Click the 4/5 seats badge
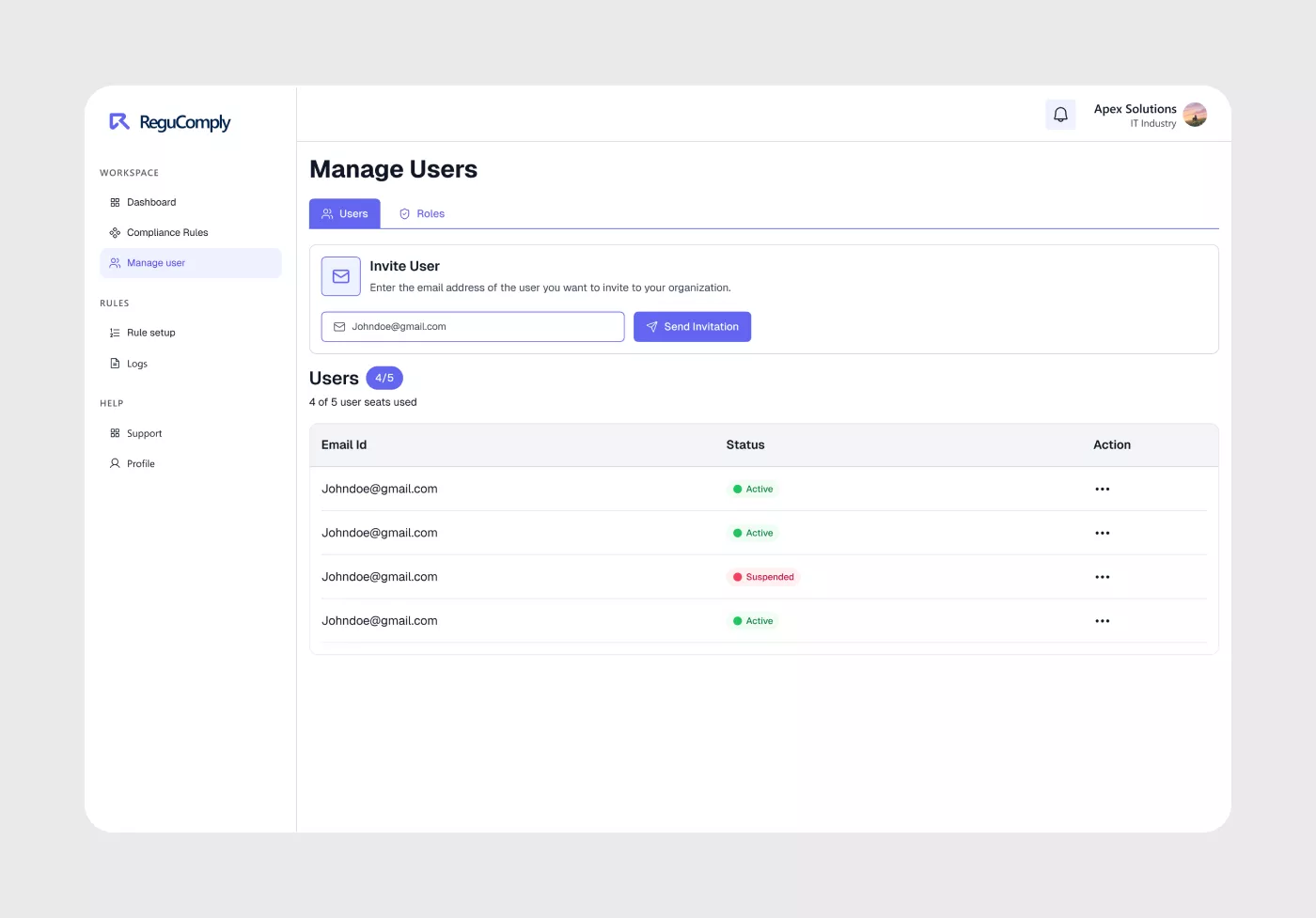This screenshot has height=918, width=1316. [384, 378]
